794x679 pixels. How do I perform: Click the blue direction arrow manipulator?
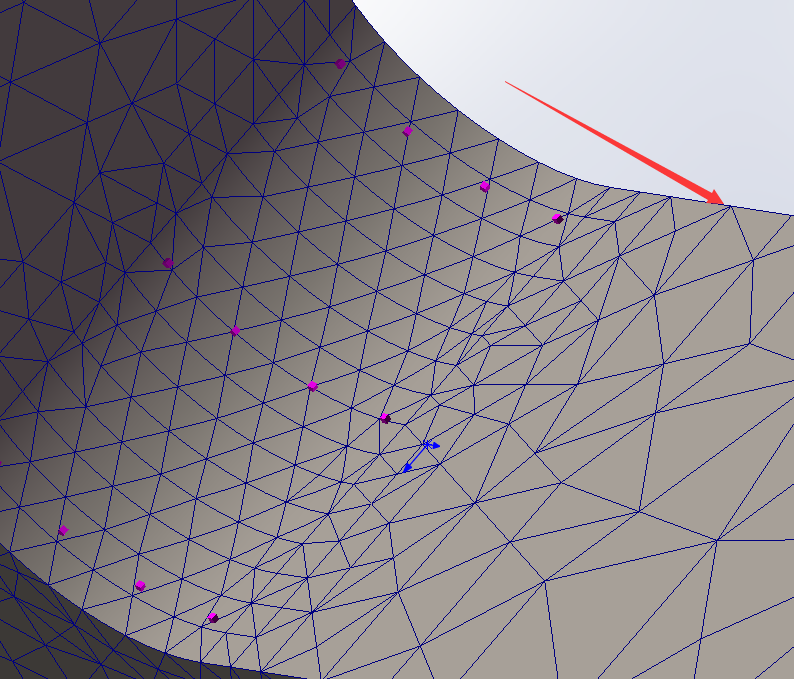(421, 456)
